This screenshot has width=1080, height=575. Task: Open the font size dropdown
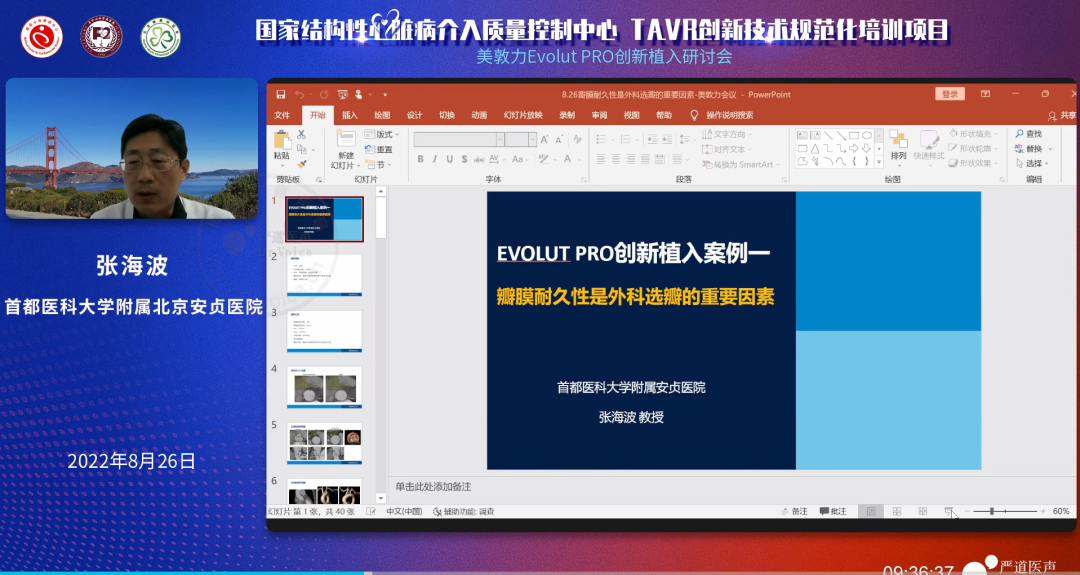coord(532,139)
